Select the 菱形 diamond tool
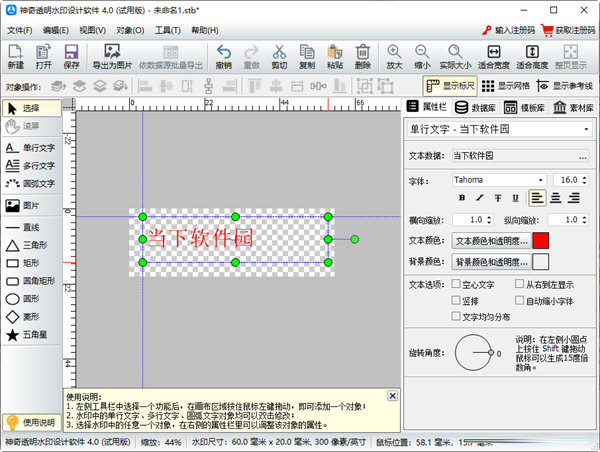600x452 pixels. point(32,317)
